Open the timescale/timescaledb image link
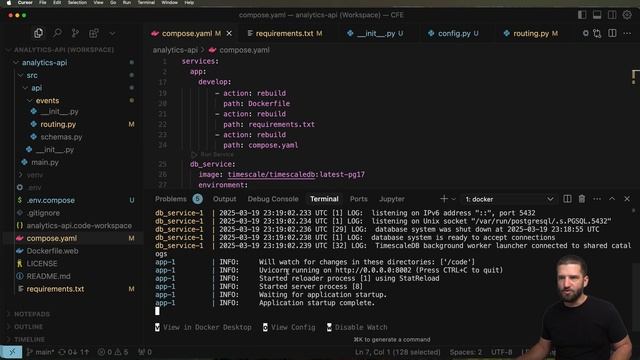This screenshot has height=360, width=640. point(271,175)
